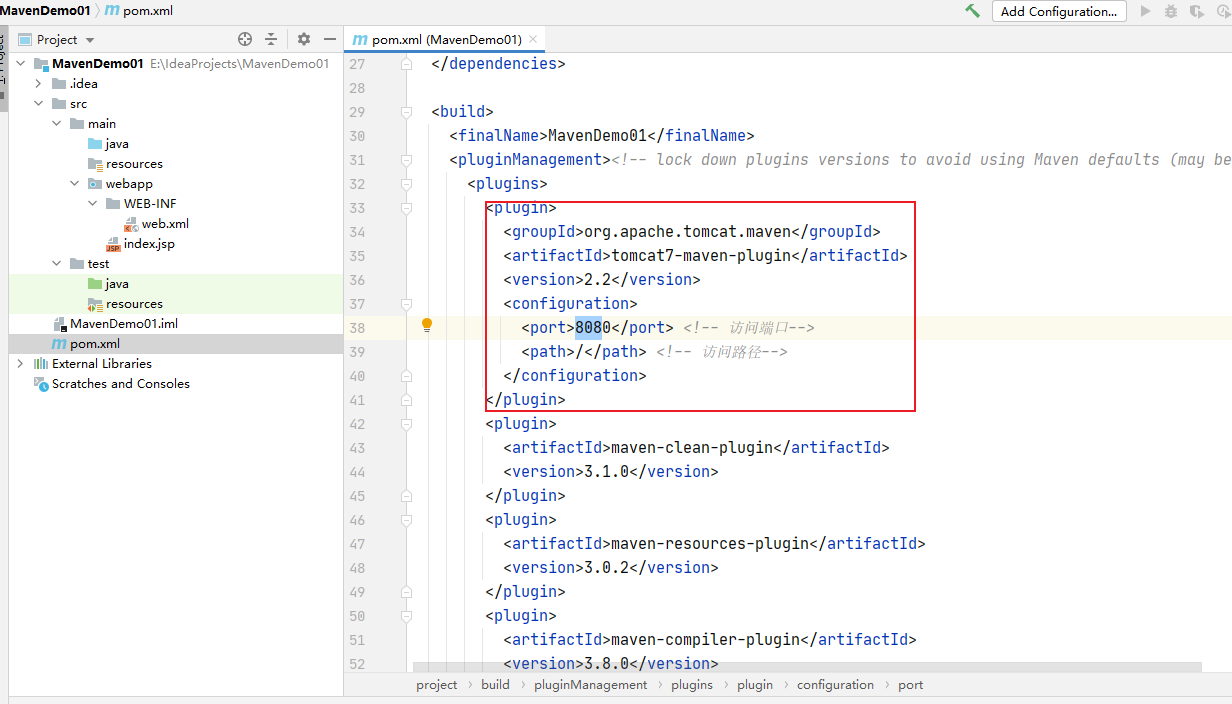The width and height of the screenshot is (1232, 704).
Task: Click 'port' in XML breadcrumb bar
Action: point(911,685)
